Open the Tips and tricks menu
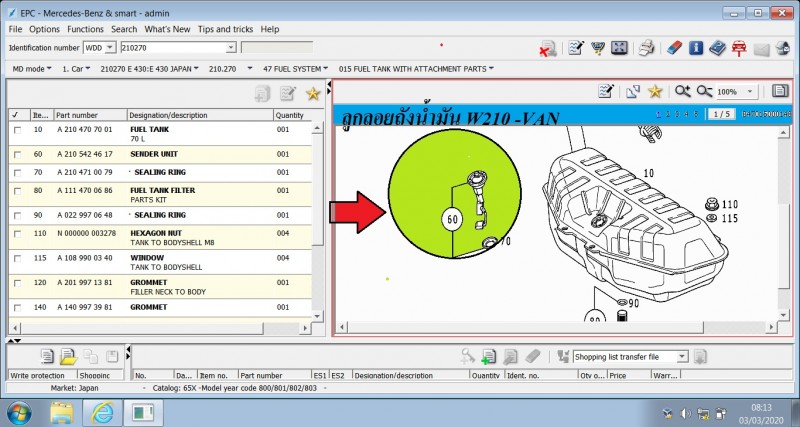This screenshot has height=427, width=800. coord(226,29)
